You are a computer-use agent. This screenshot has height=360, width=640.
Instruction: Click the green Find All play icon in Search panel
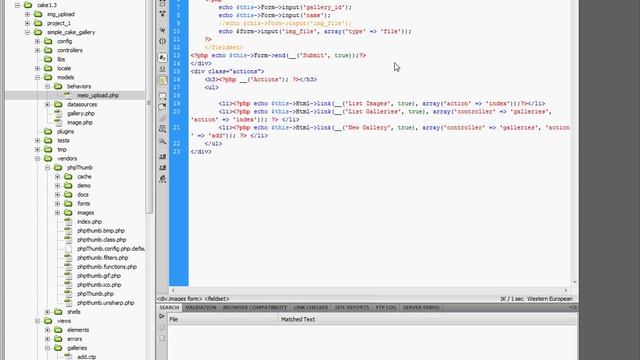[x=162, y=316]
